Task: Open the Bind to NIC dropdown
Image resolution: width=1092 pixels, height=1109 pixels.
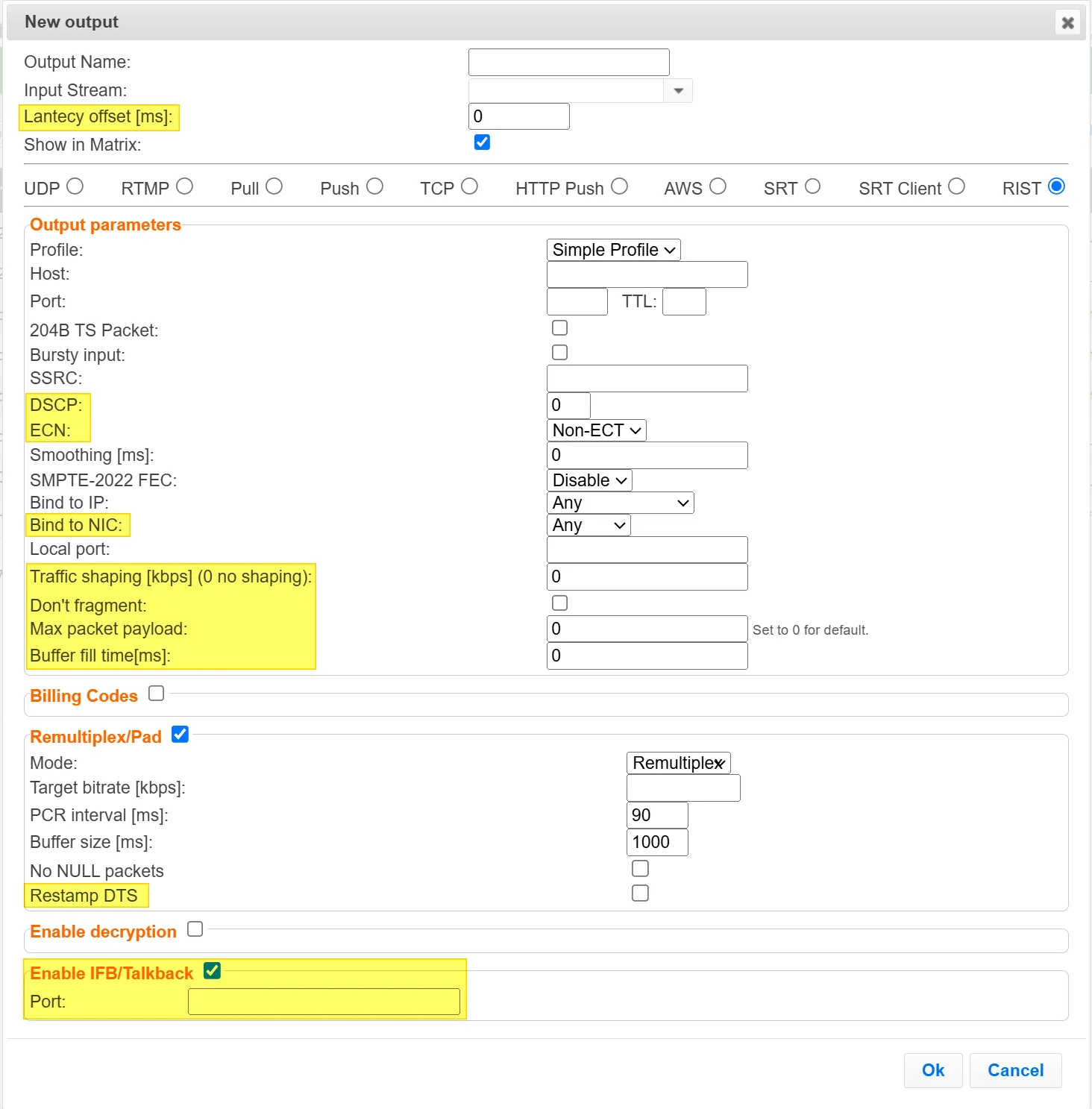Action: (589, 525)
